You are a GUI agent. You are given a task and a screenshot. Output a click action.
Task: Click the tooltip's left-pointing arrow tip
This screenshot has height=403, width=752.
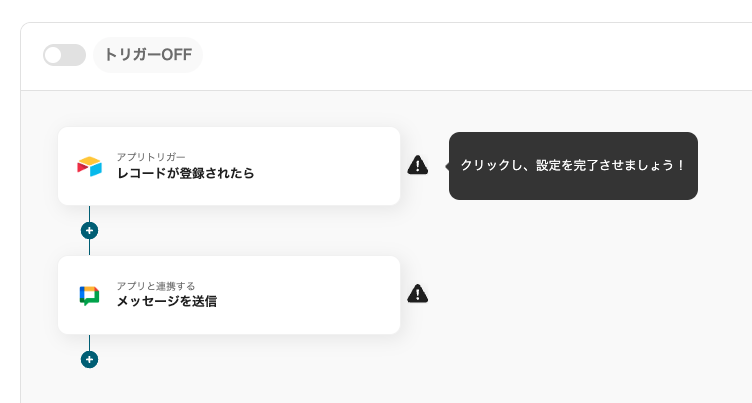447,166
